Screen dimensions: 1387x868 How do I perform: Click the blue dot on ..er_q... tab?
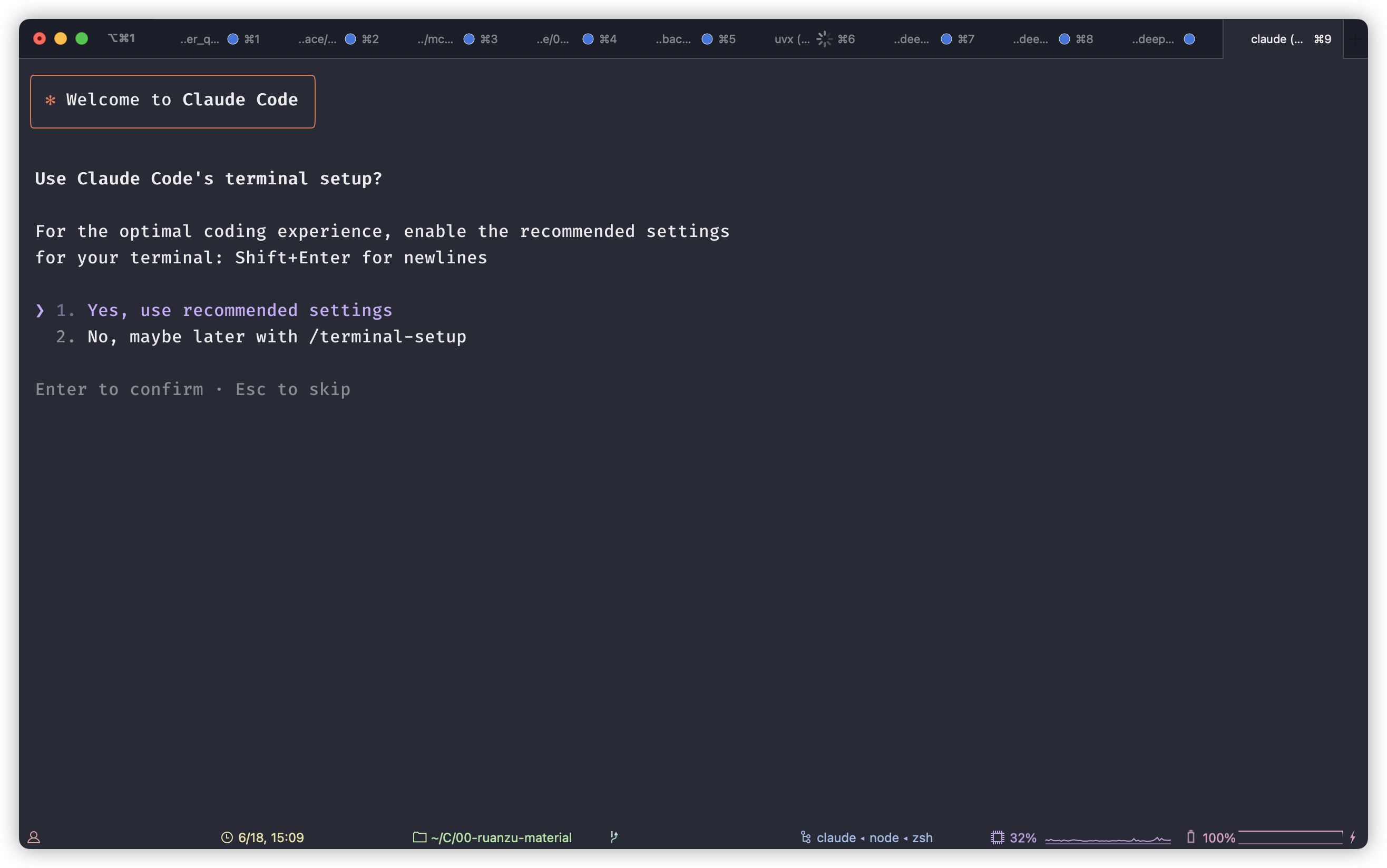[x=232, y=39]
